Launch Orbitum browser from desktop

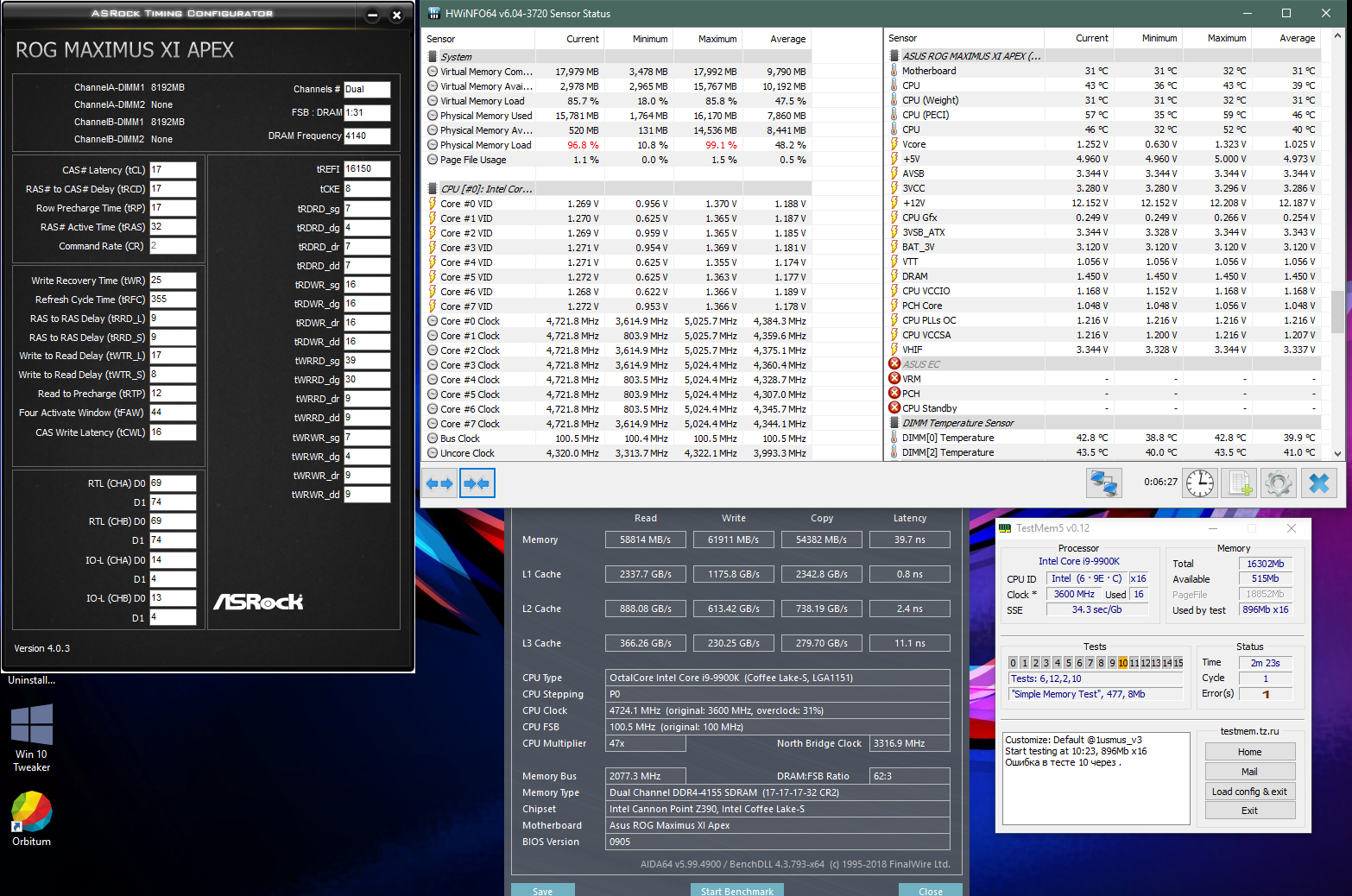(32, 818)
